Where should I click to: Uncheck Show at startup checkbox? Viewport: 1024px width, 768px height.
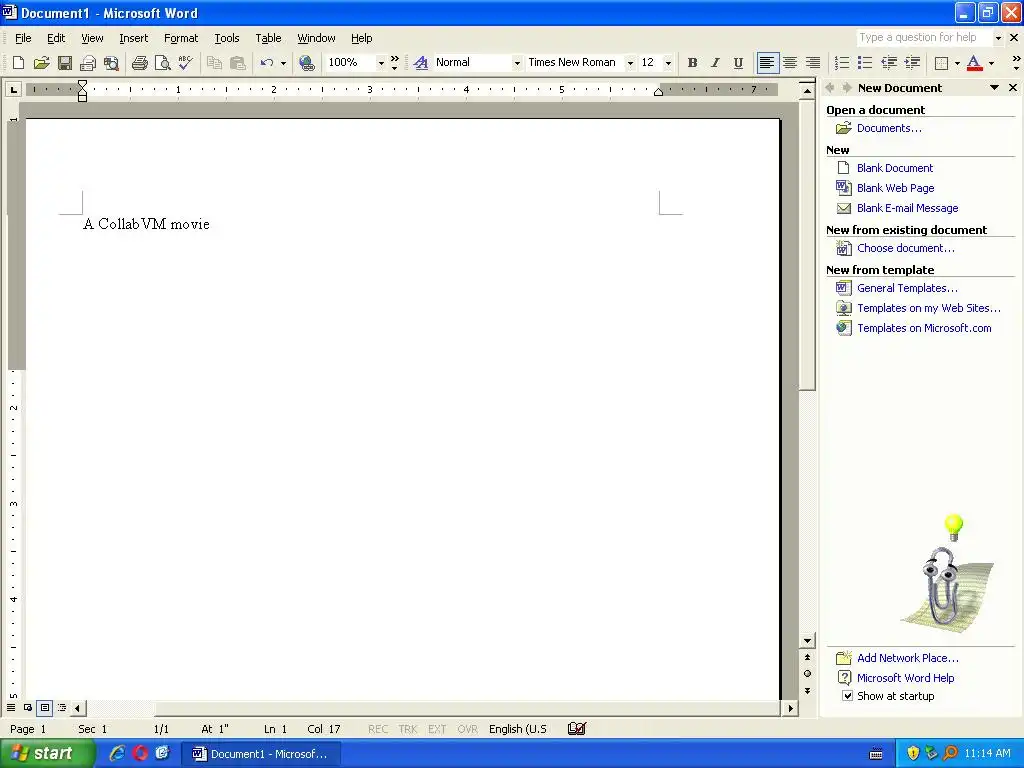click(847, 696)
